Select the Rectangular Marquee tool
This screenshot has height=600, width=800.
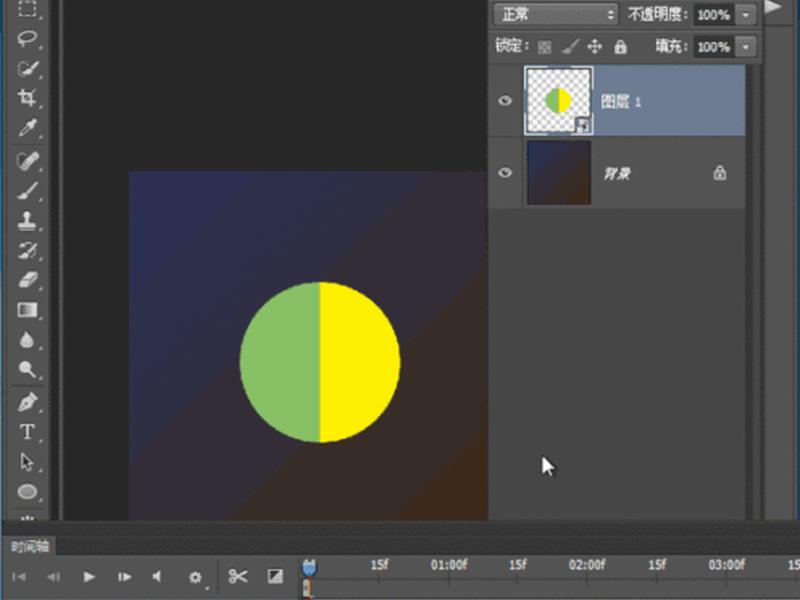[x=27, y=9]
